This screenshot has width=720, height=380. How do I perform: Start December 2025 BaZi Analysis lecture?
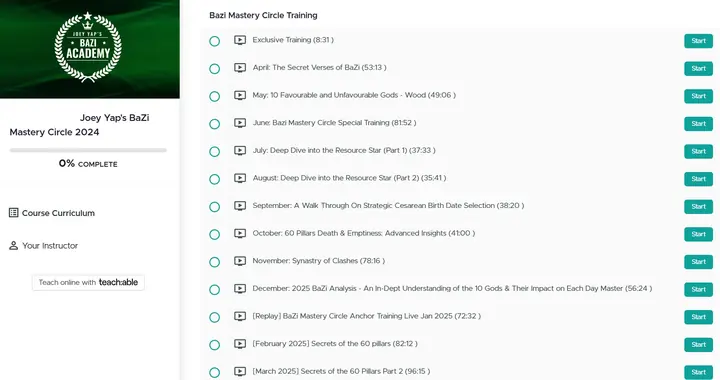pos(698,289)
